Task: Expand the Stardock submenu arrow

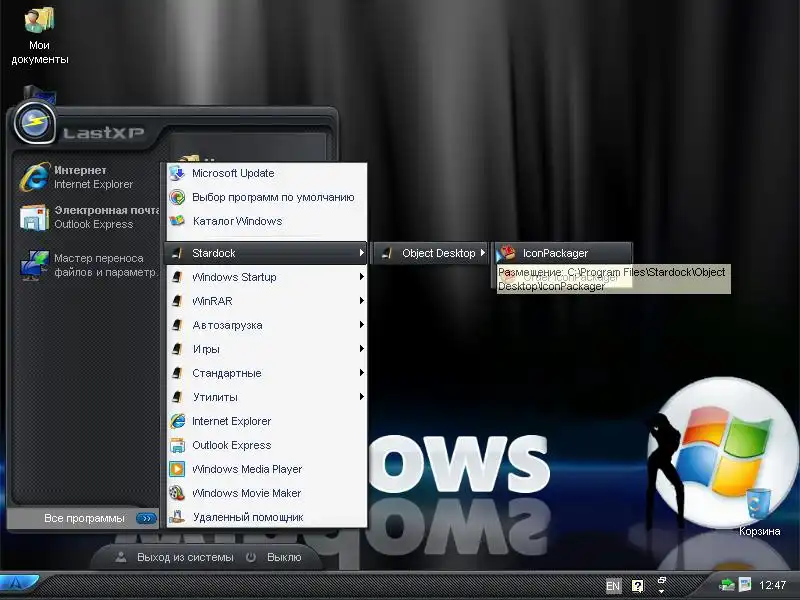Action: pyautogui.click(x=361, y=253)
